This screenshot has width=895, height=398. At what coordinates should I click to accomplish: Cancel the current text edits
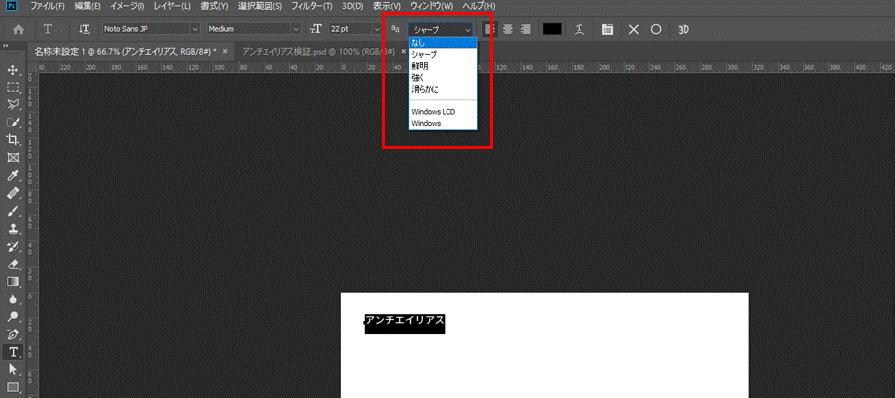[634, 29]
